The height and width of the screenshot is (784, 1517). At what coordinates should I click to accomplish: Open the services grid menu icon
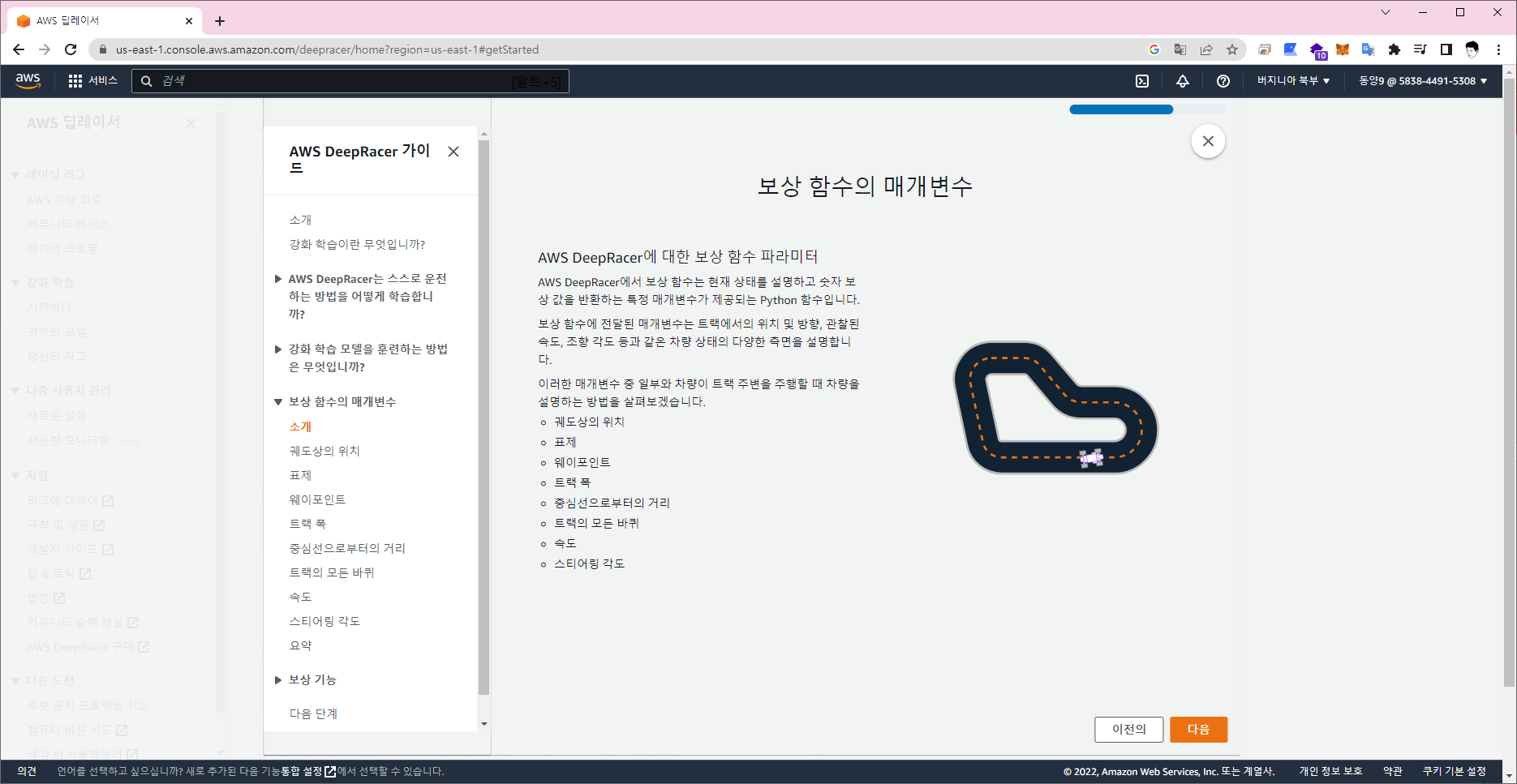click(75, 81)
